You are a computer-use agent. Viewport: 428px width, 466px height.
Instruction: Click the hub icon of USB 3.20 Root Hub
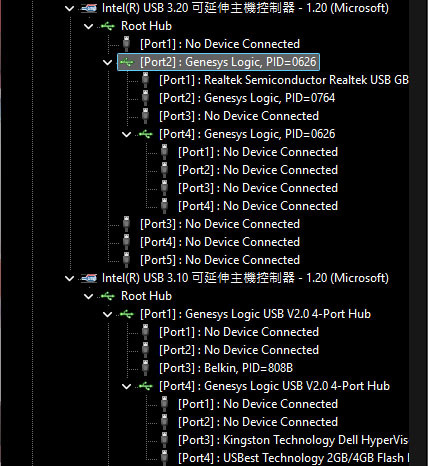(x=108, y=26)
